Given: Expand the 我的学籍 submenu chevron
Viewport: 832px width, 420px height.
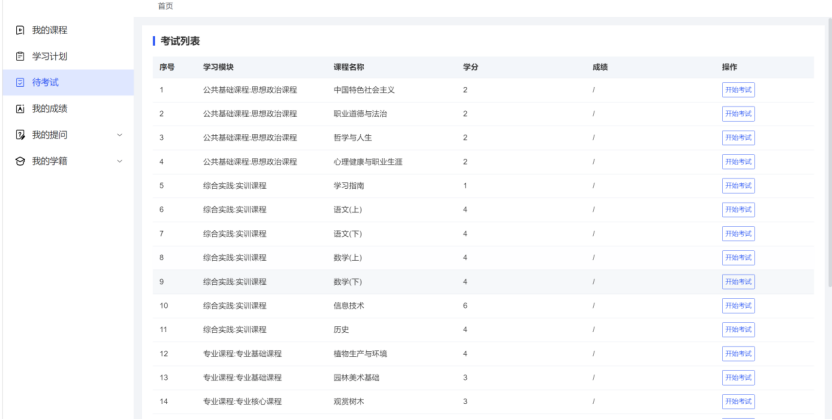Looking at the screenshot, I should point(120,161).
